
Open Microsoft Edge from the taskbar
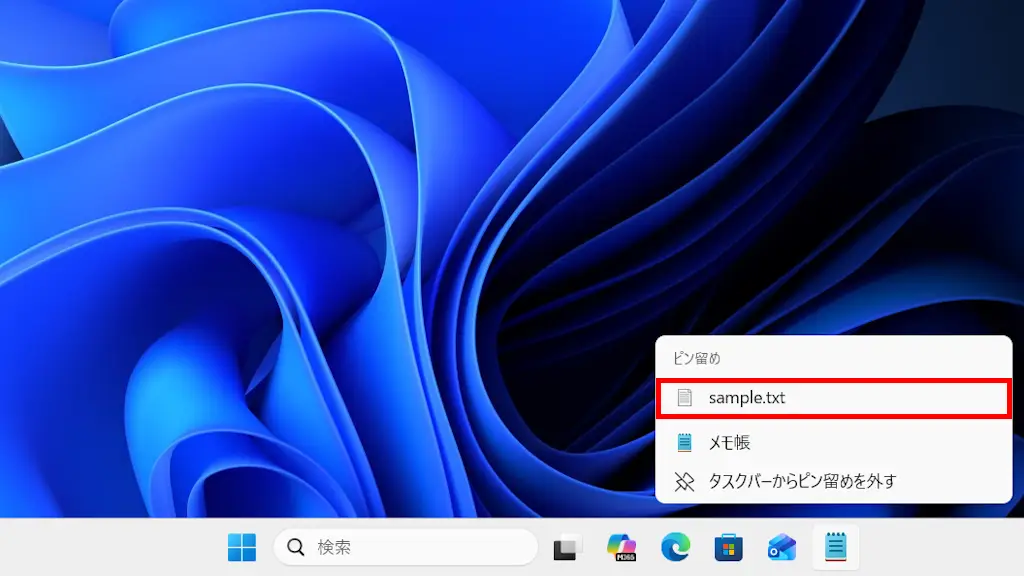point(675,547)
